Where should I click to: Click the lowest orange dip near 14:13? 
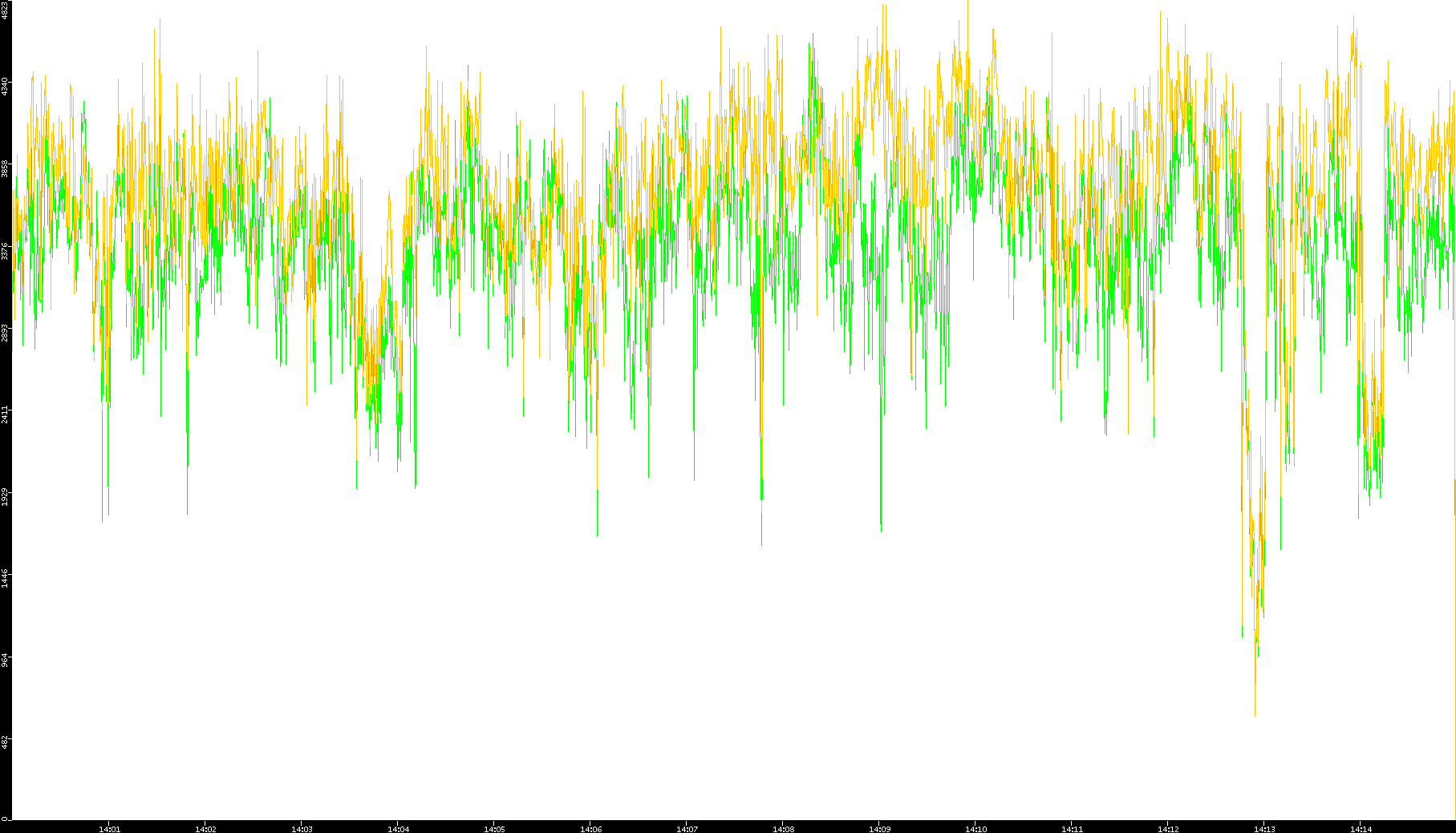pyautogui.click(x=1255, y=712)
